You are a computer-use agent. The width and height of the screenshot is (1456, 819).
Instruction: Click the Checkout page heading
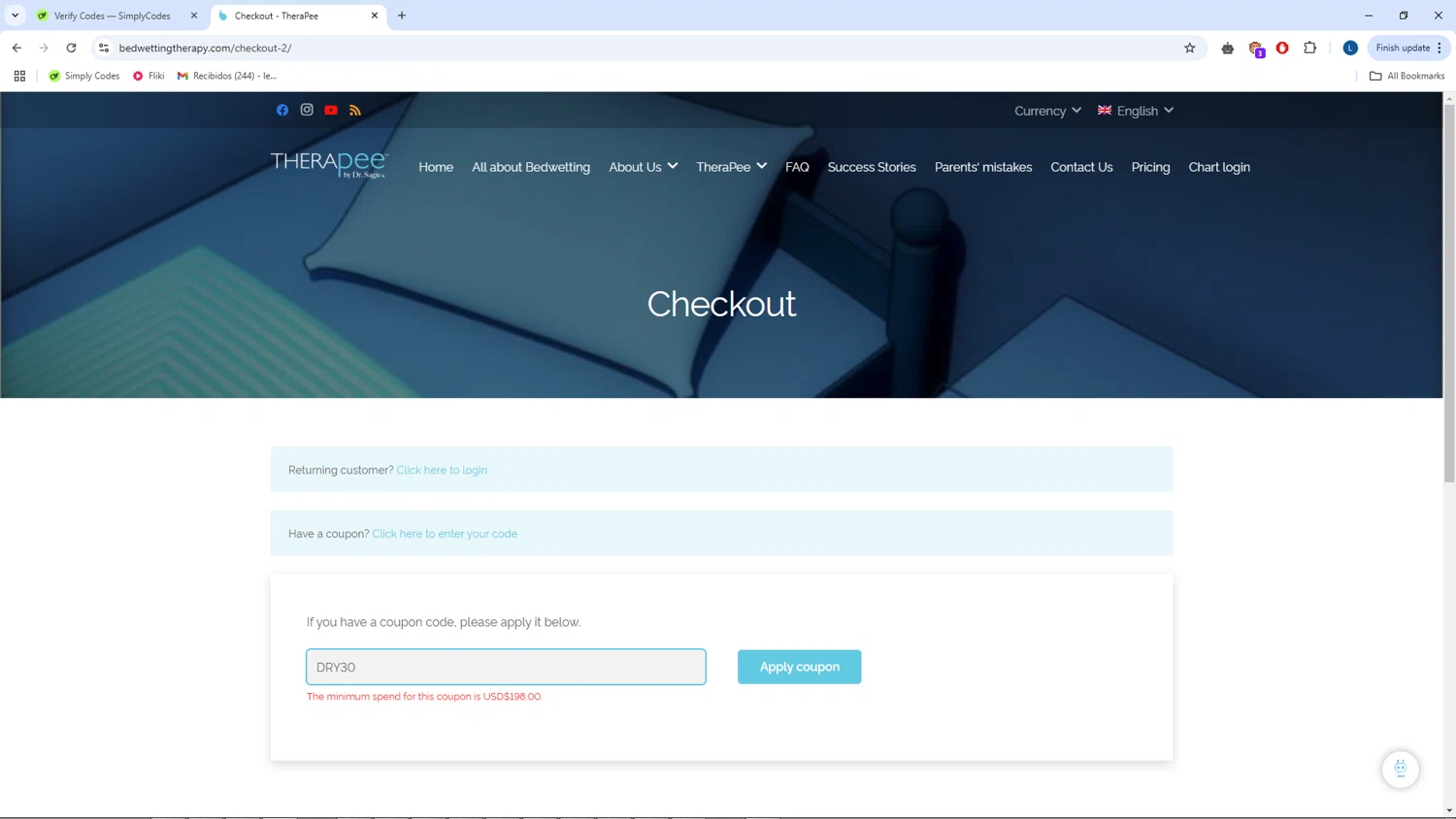[x=721, y=304]
